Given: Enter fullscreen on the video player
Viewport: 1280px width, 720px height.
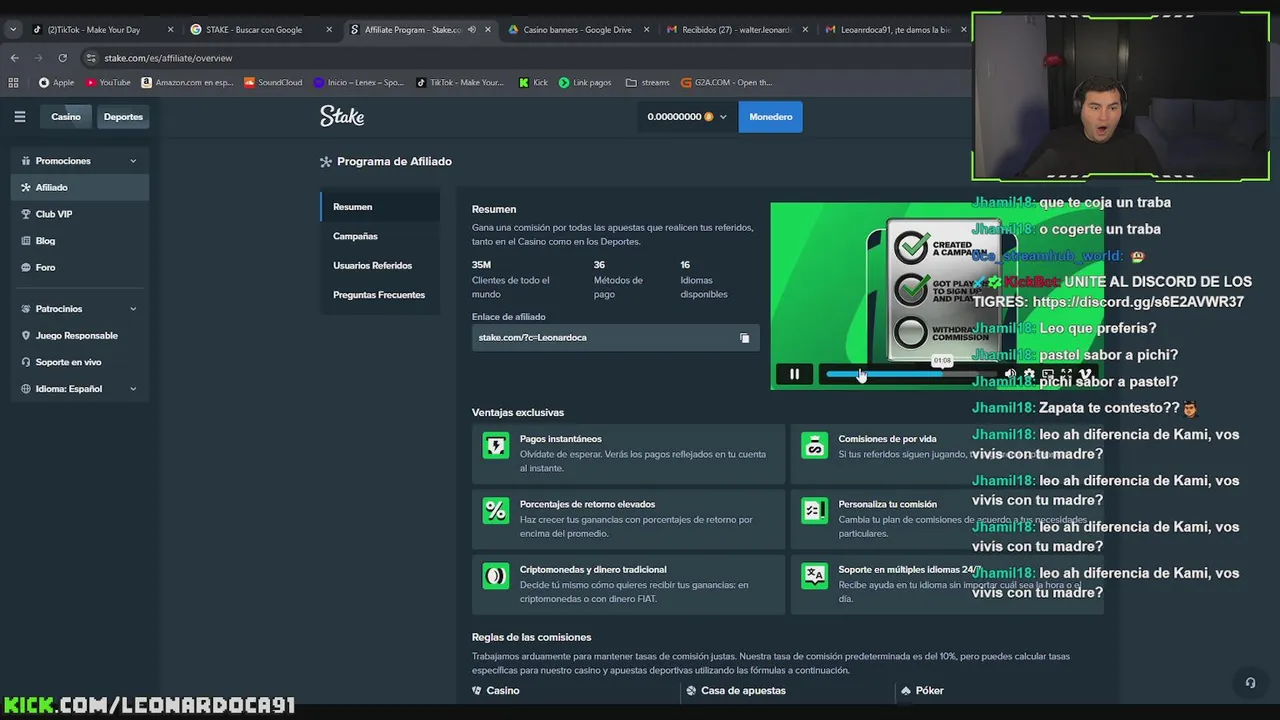Looking at the screenshot, I should pos(1066,374).
